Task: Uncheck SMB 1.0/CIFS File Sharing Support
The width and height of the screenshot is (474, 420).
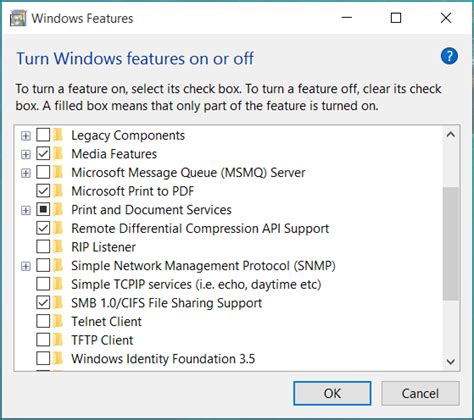Action: pyautogui.click(x=43, y=302)
